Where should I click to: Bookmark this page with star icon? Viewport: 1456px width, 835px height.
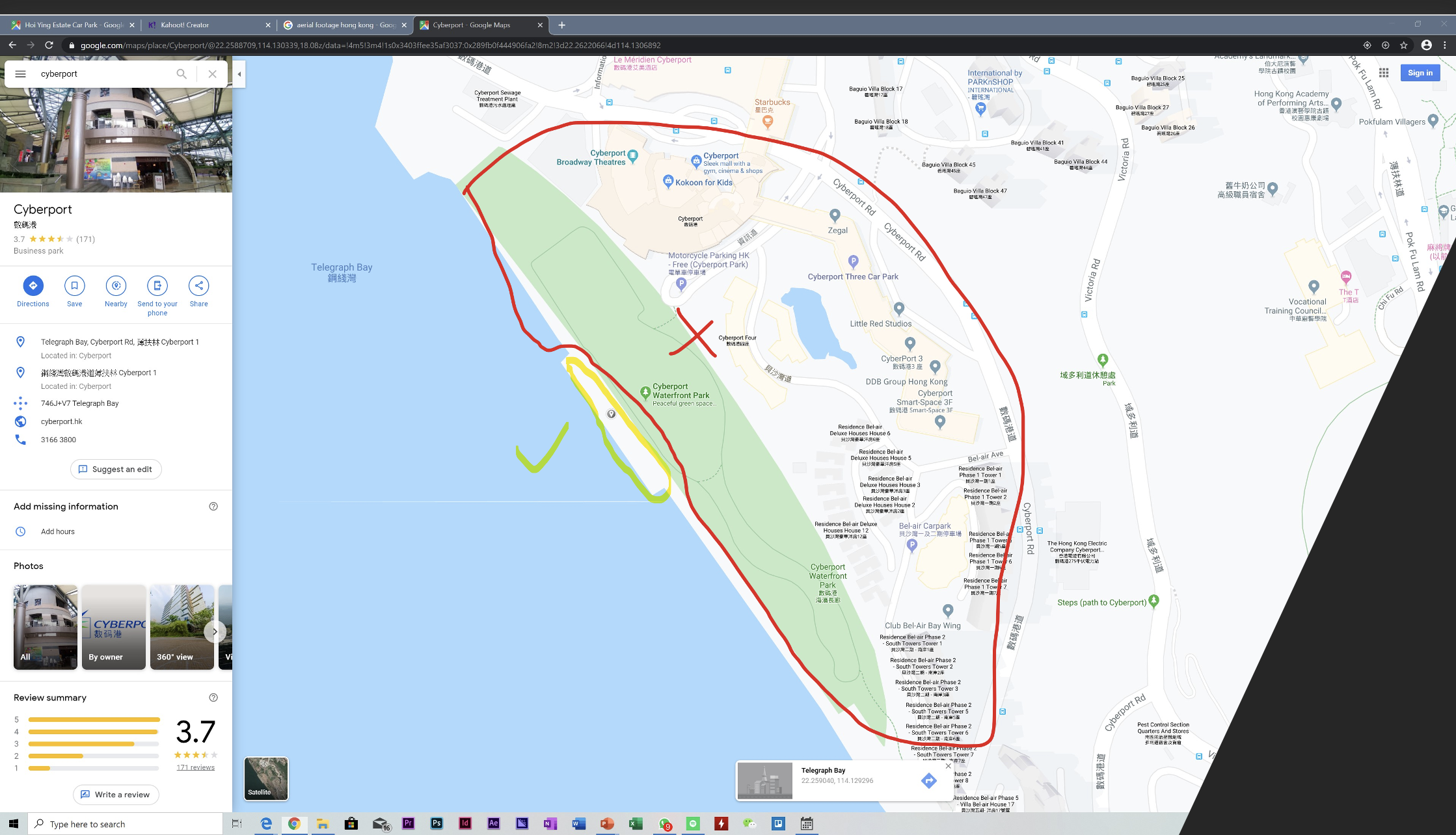pos(1404,45)
